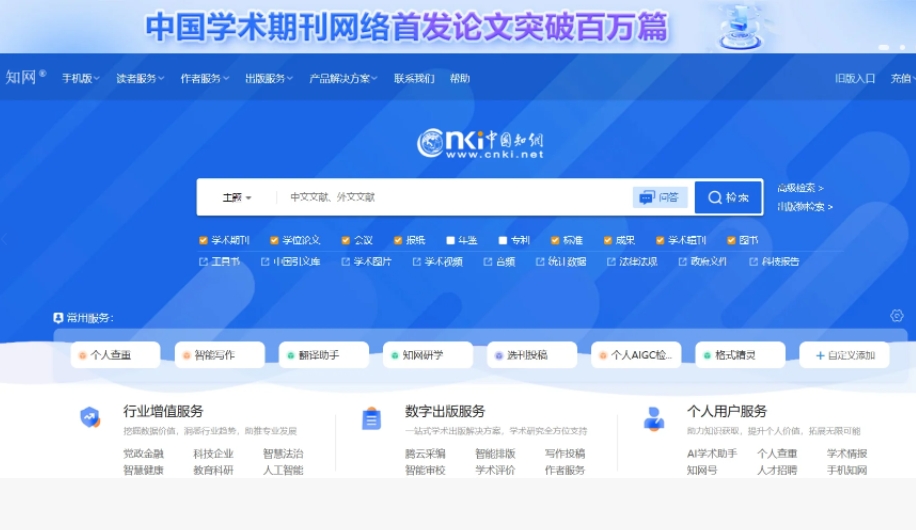
Task: Open the 政府文件 external link
Action: coord(703,262)
